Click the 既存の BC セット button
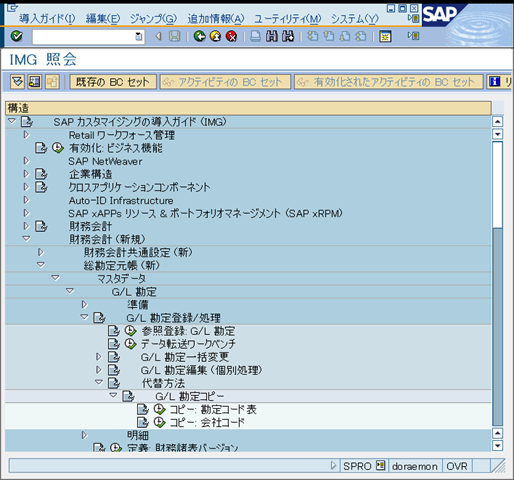Image resolution: width=514 pixels, height=480 pixels. 113,82
